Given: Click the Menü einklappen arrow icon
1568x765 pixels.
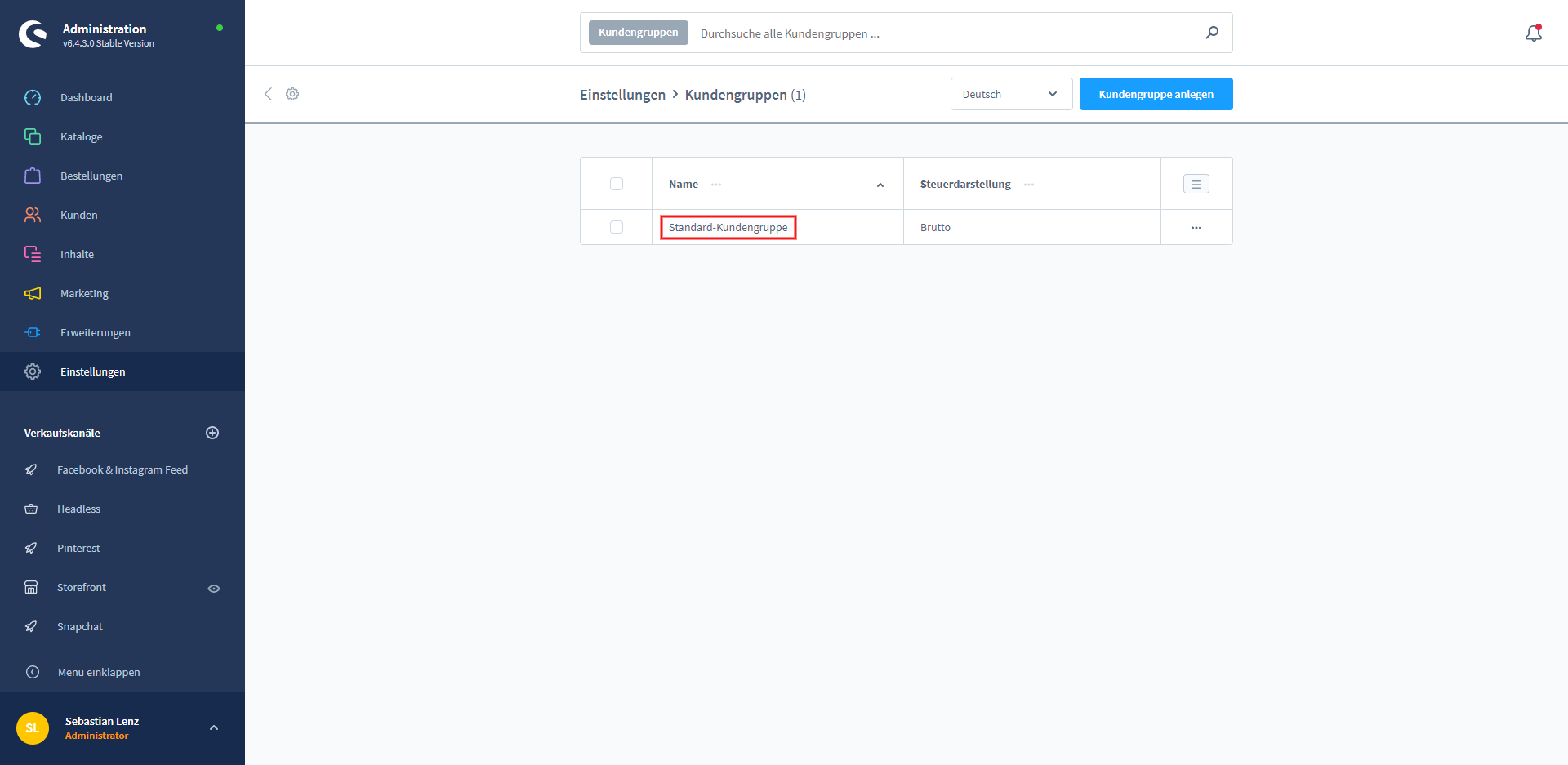Looking at the screenshot, I should pyautogui.click(x=33, y=672).
